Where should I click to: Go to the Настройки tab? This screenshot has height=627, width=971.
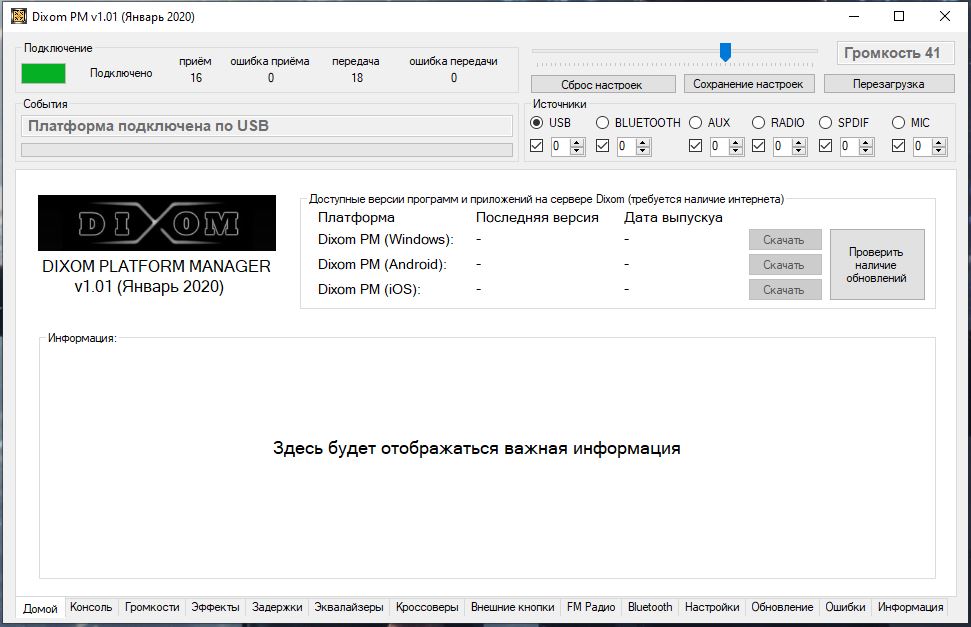click(x=712, y=607)
